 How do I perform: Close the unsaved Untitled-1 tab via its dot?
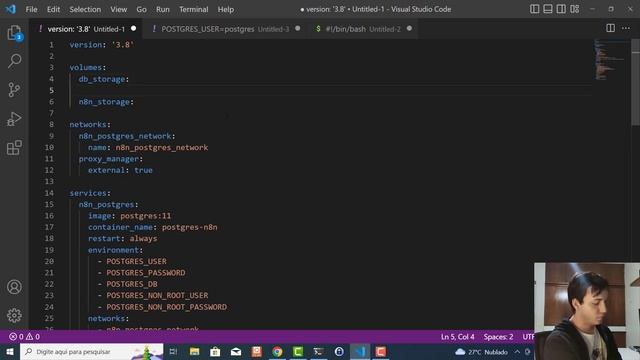click(x=133, y=29)
